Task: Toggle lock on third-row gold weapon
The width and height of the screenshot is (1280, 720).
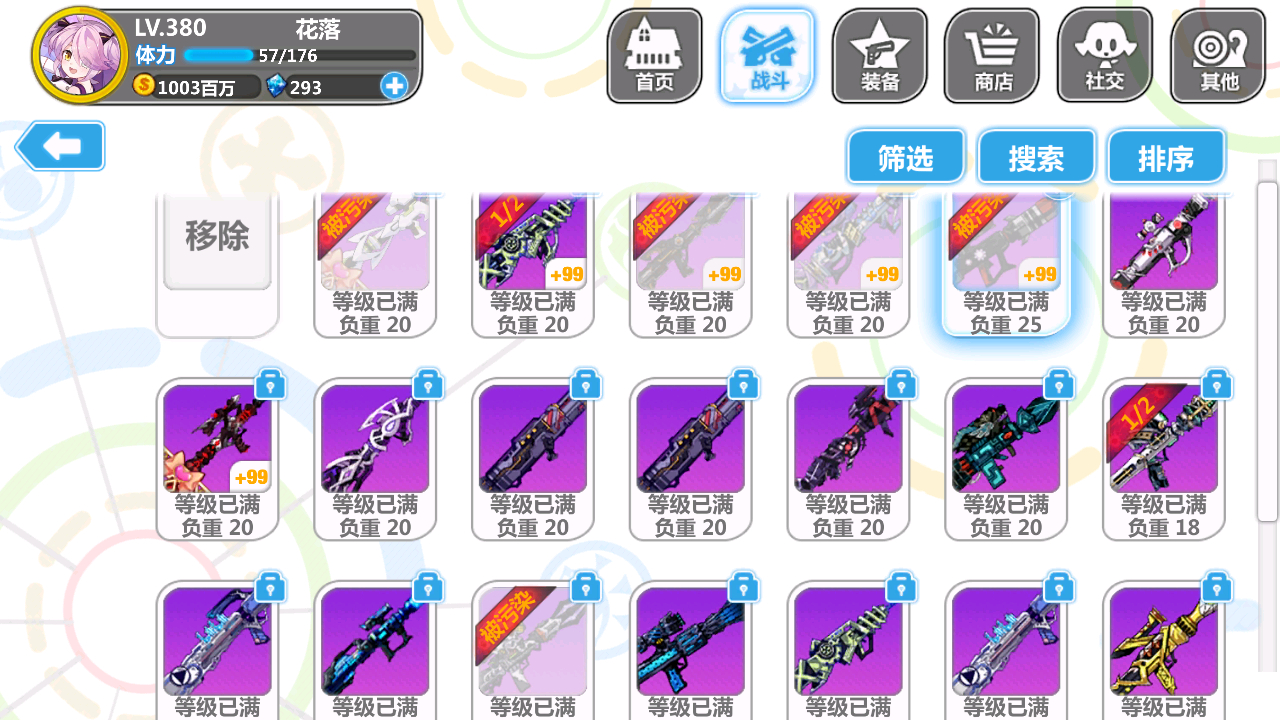Action: 1217,587
